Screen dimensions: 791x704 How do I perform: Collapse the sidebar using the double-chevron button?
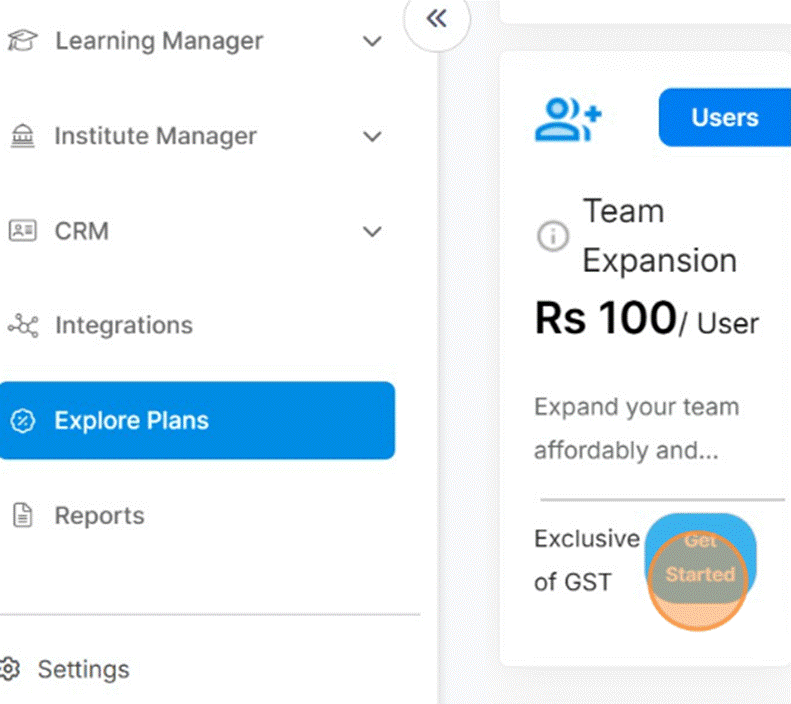tap(436, 19)
